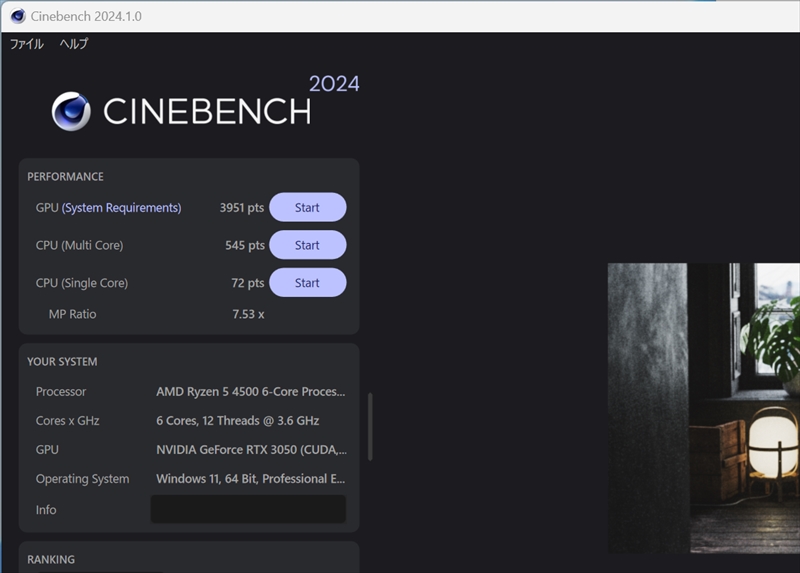
Task: Click the 6 Cores, 12 Threads value
Action: [x=237, y=420]
